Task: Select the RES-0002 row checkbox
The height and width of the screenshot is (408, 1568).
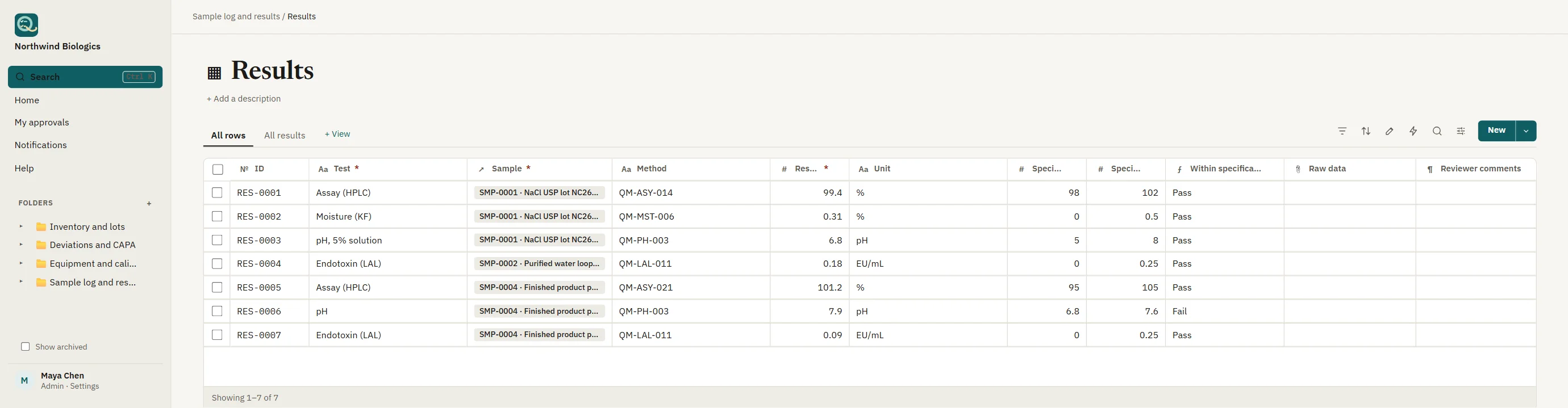Action: [x=216, y=216]
